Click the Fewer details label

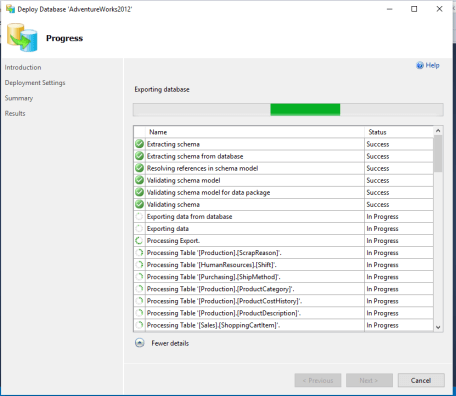pos(170,343)
